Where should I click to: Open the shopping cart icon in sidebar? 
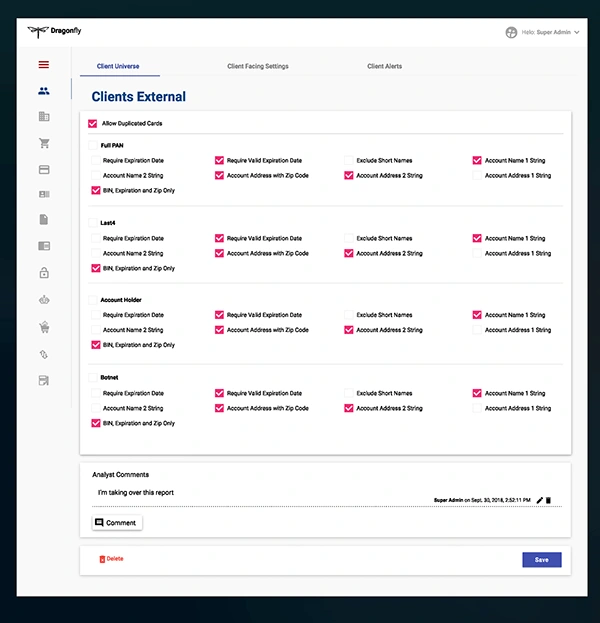pos(44,143)
